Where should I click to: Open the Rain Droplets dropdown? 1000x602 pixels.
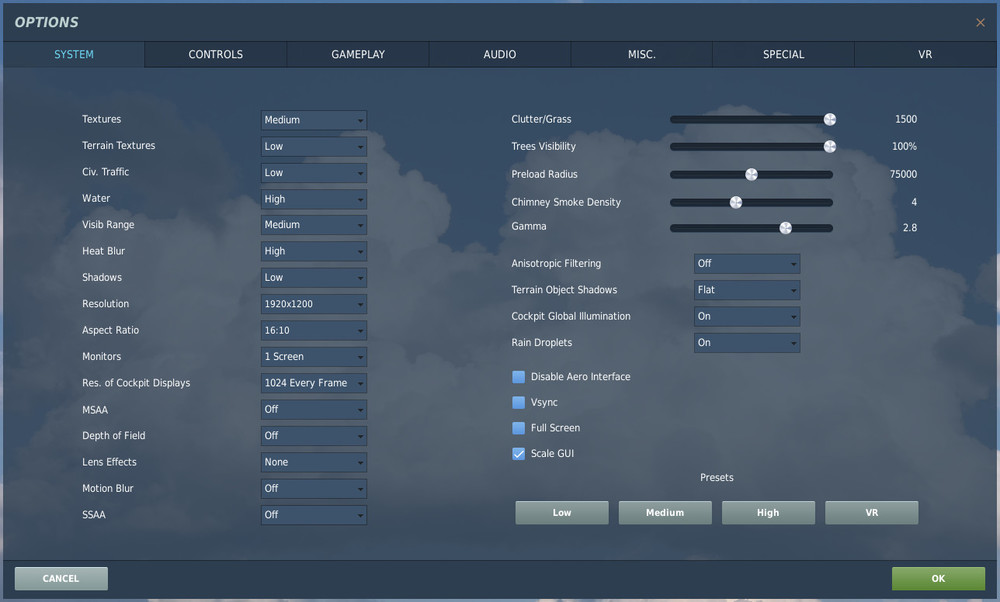click(x=746, y=342)
